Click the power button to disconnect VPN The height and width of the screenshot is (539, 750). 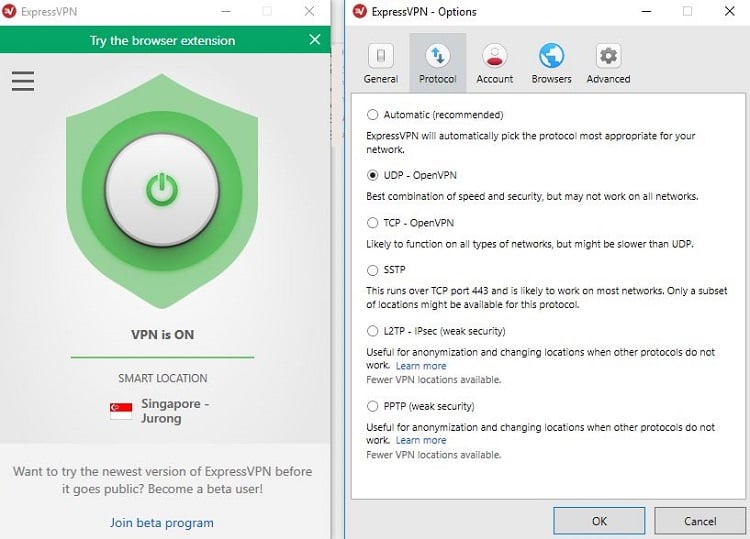click(x=162, y=190)
